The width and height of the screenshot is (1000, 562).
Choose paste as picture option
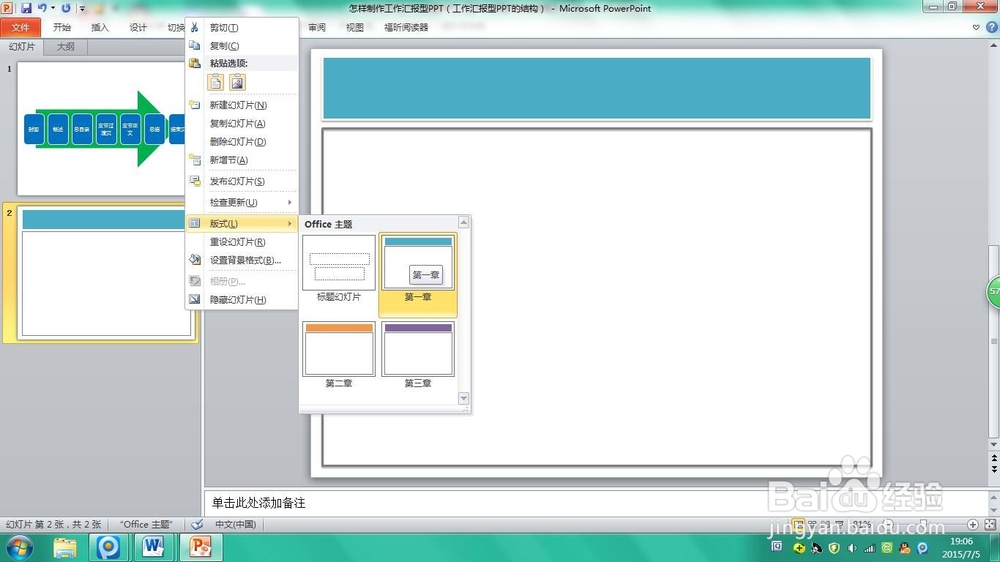click(237, 82)
